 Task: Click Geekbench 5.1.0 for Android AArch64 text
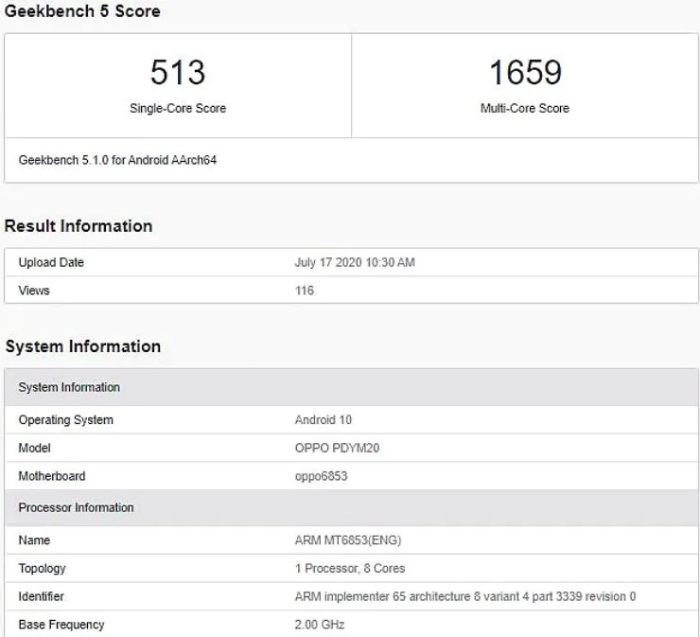tap(118, 160)
